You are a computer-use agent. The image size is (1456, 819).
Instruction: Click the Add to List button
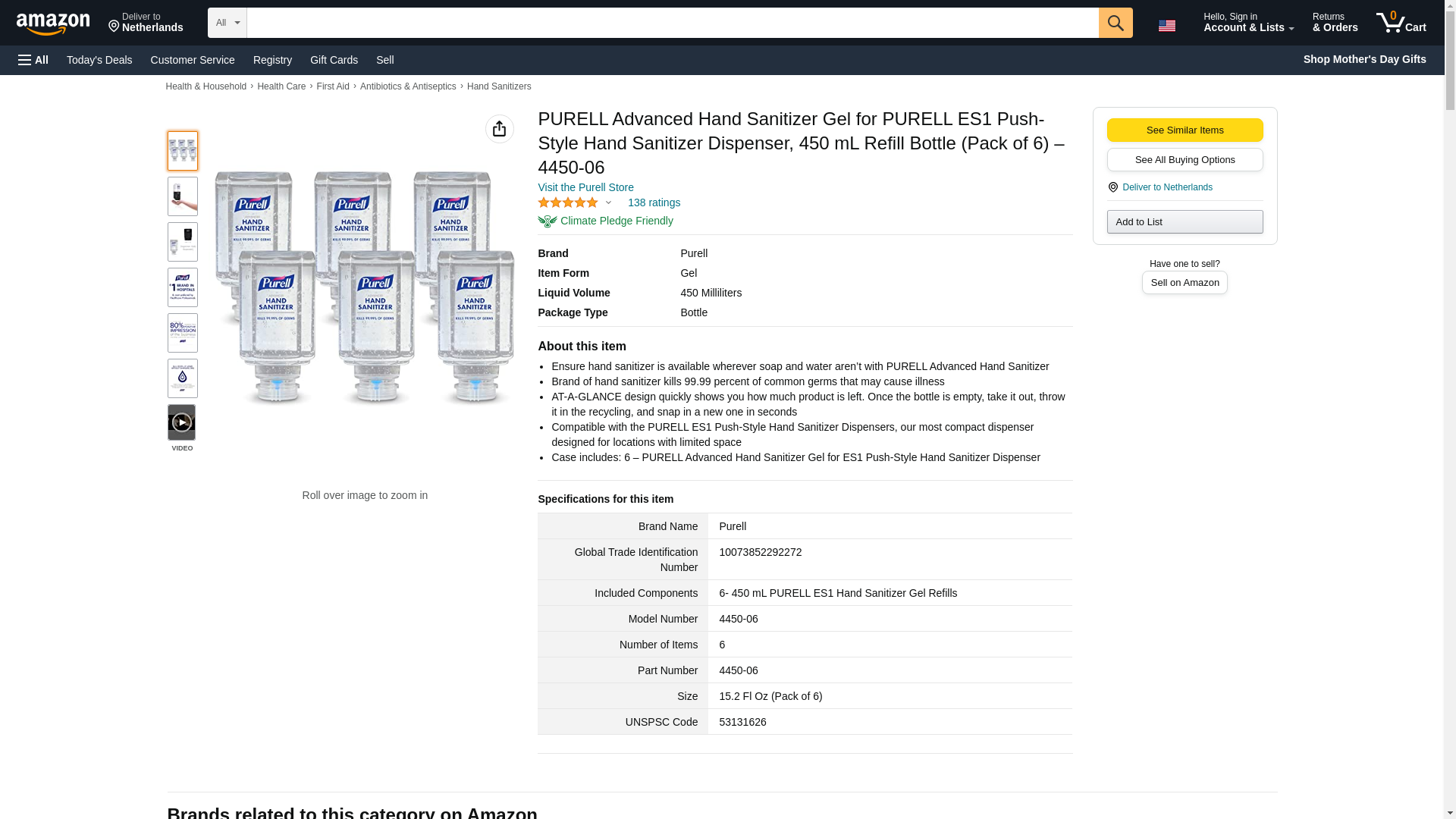tap(1184, 221)
